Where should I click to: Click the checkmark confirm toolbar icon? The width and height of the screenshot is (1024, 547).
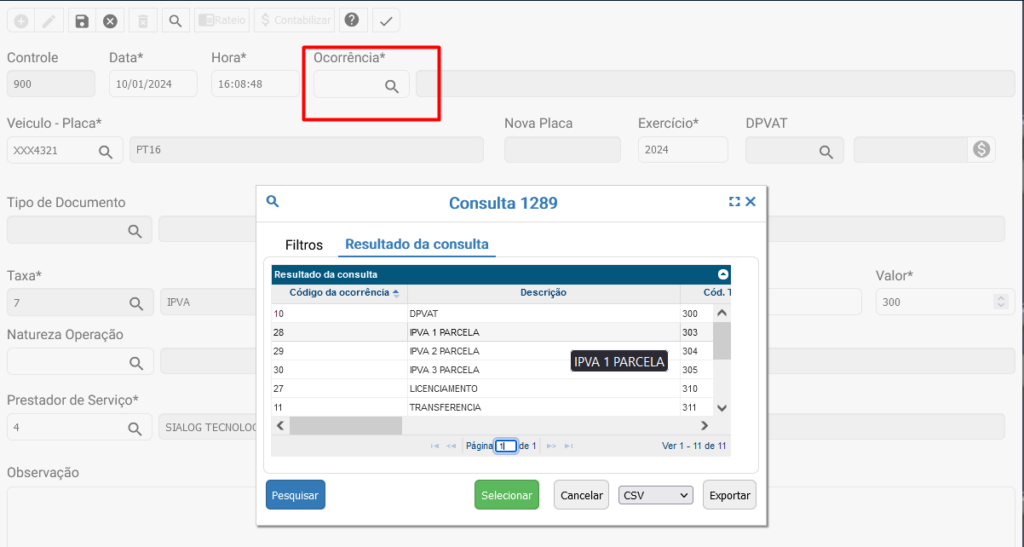386,20
